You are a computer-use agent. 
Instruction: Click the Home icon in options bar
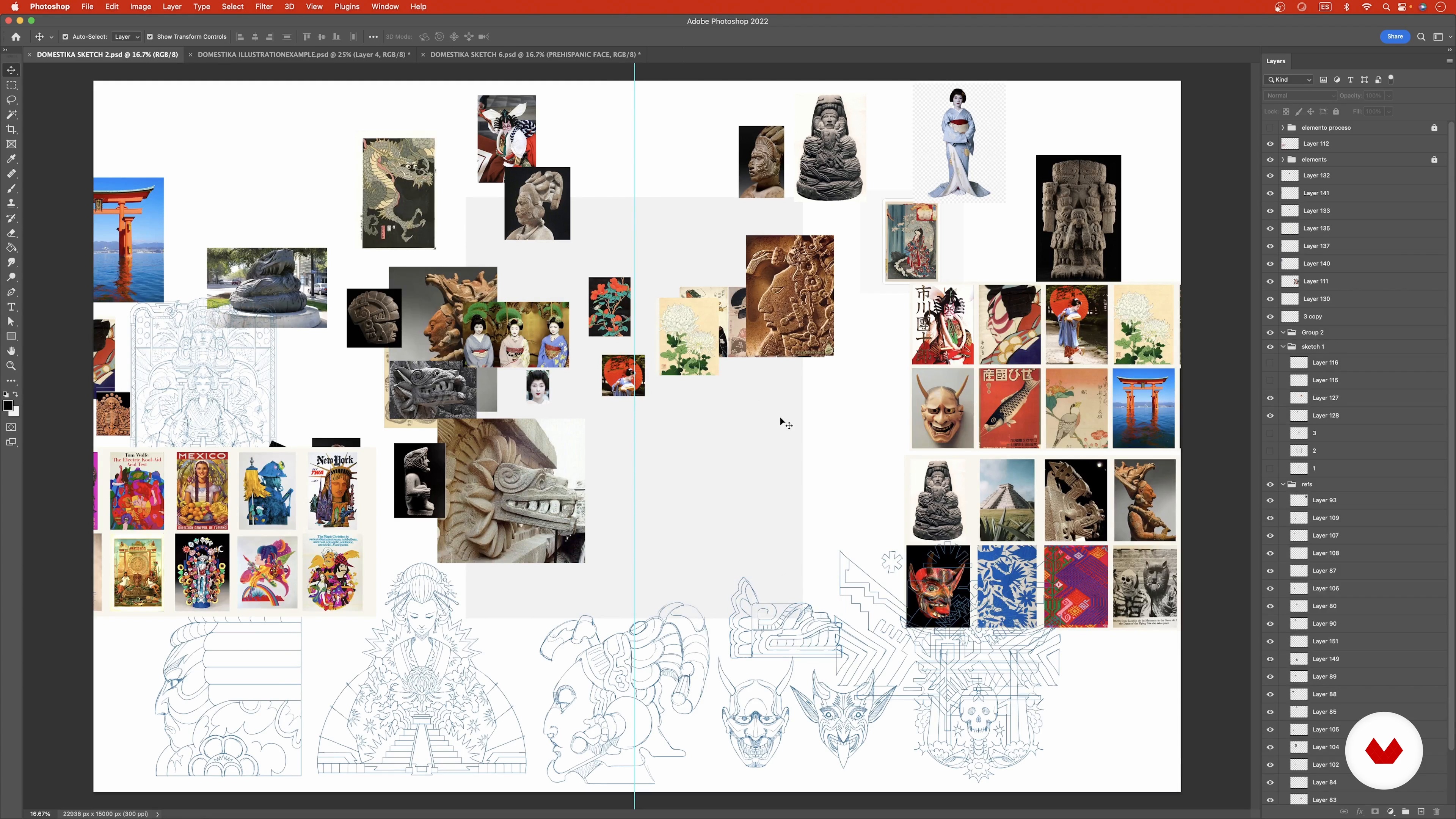(16, 37)
